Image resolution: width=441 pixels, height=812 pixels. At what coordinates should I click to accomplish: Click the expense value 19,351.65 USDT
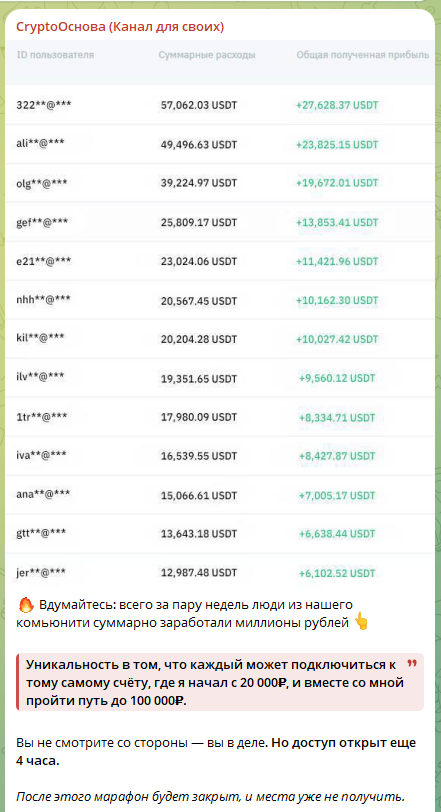tap(199, 378)
